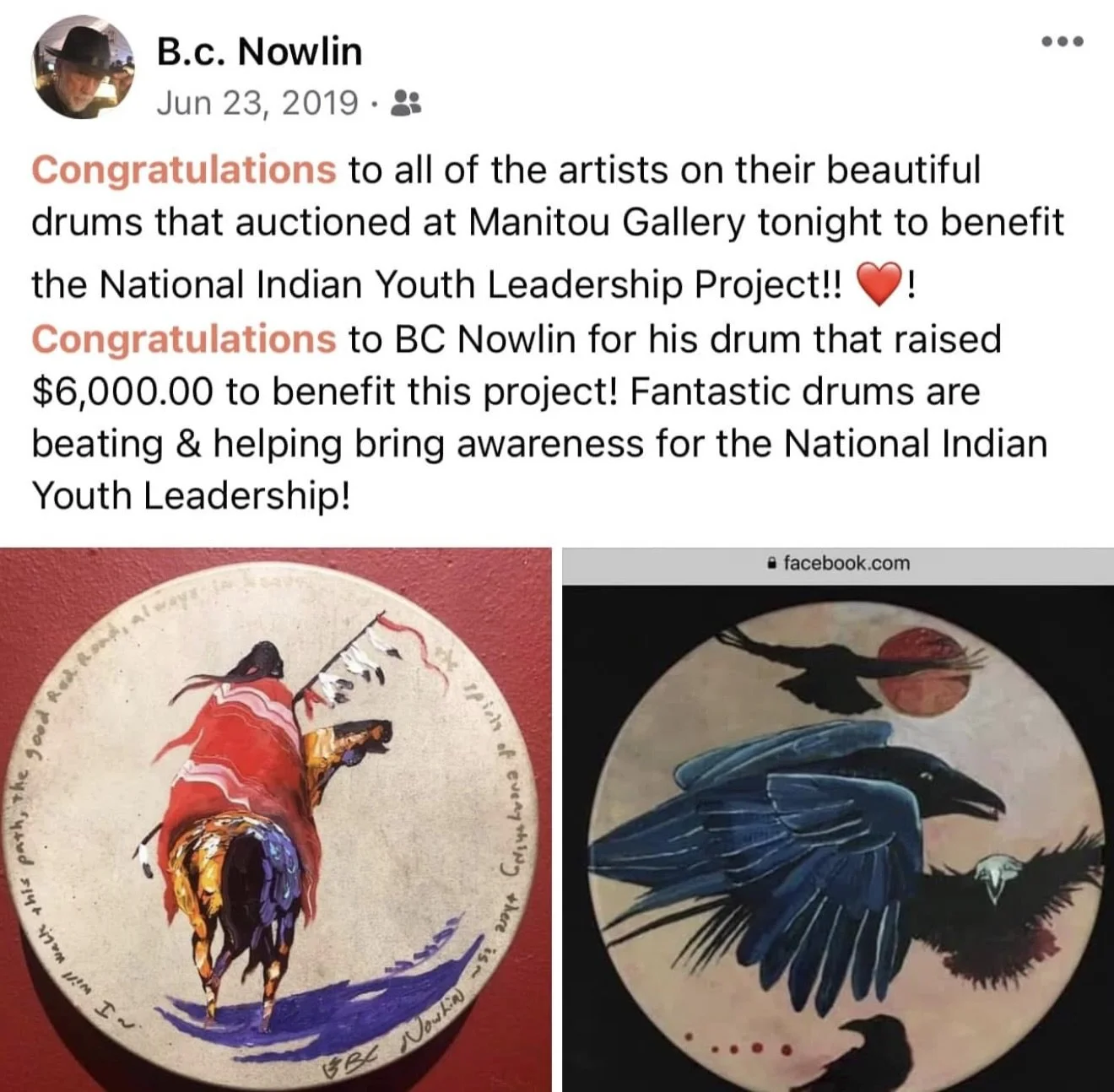The image size is (1114, 1092).
Task: Click the second highlighted Congratulations word
Action: click(184, 339)
